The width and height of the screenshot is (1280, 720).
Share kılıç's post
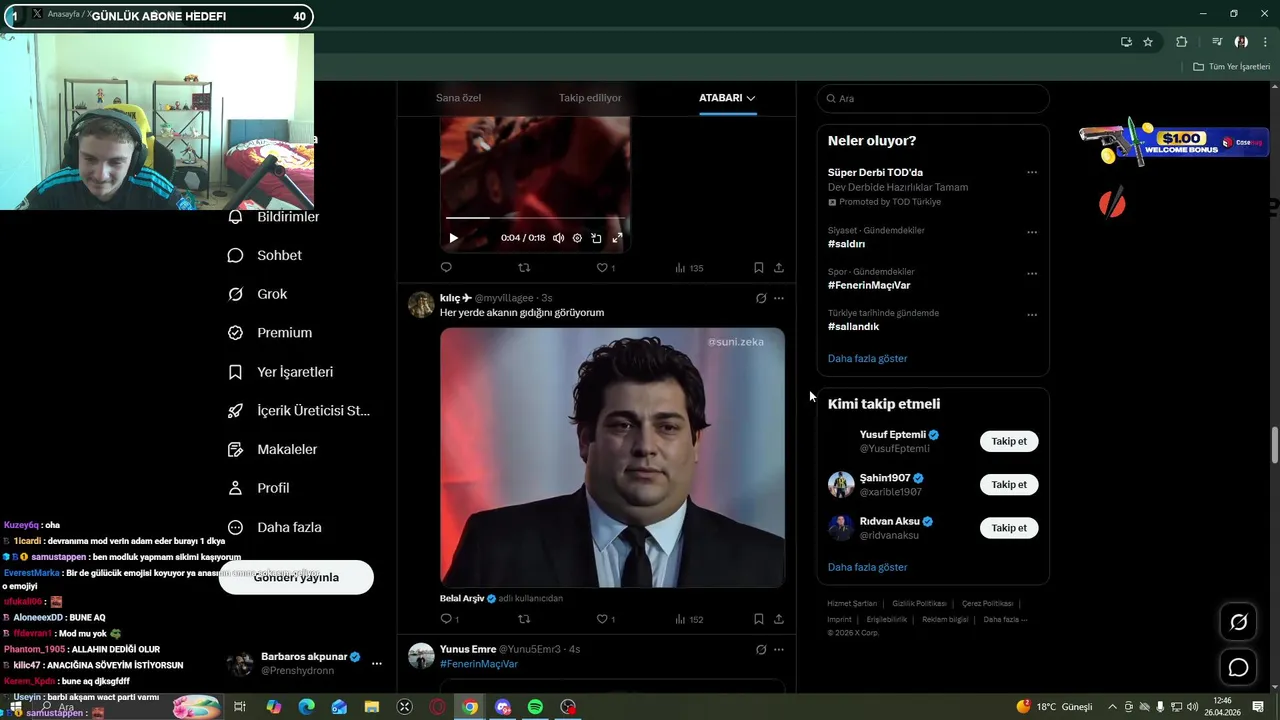(779, 619)
